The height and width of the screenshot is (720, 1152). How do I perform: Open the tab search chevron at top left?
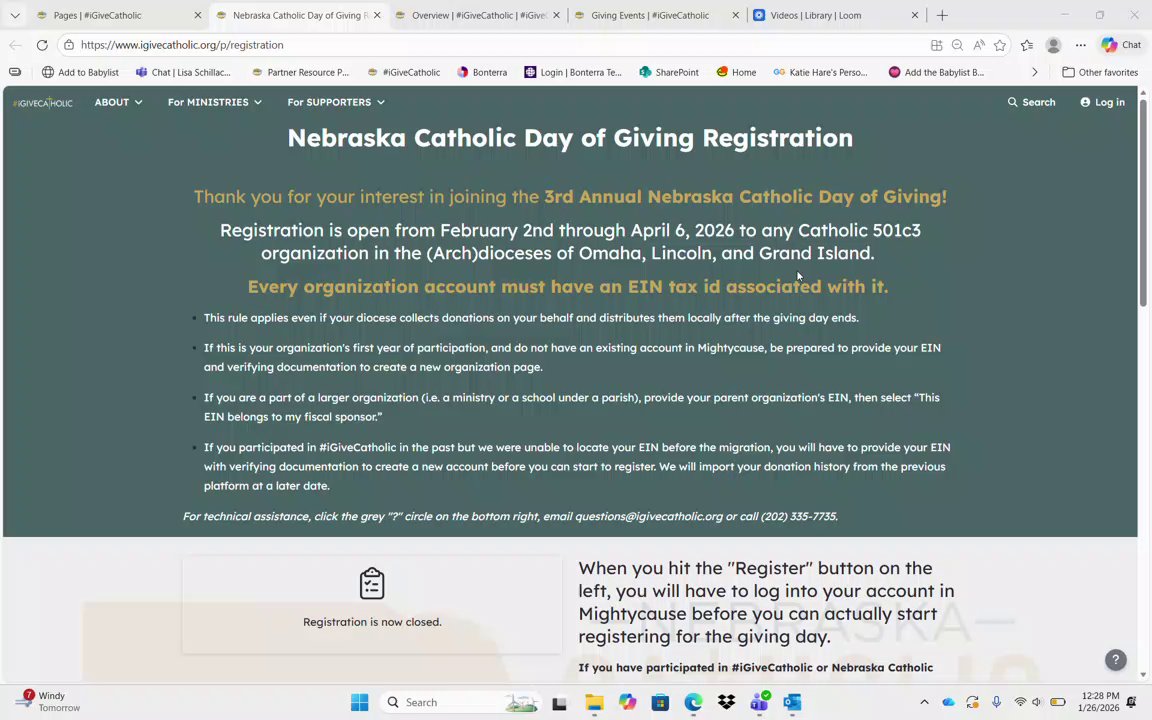[15, 15]
